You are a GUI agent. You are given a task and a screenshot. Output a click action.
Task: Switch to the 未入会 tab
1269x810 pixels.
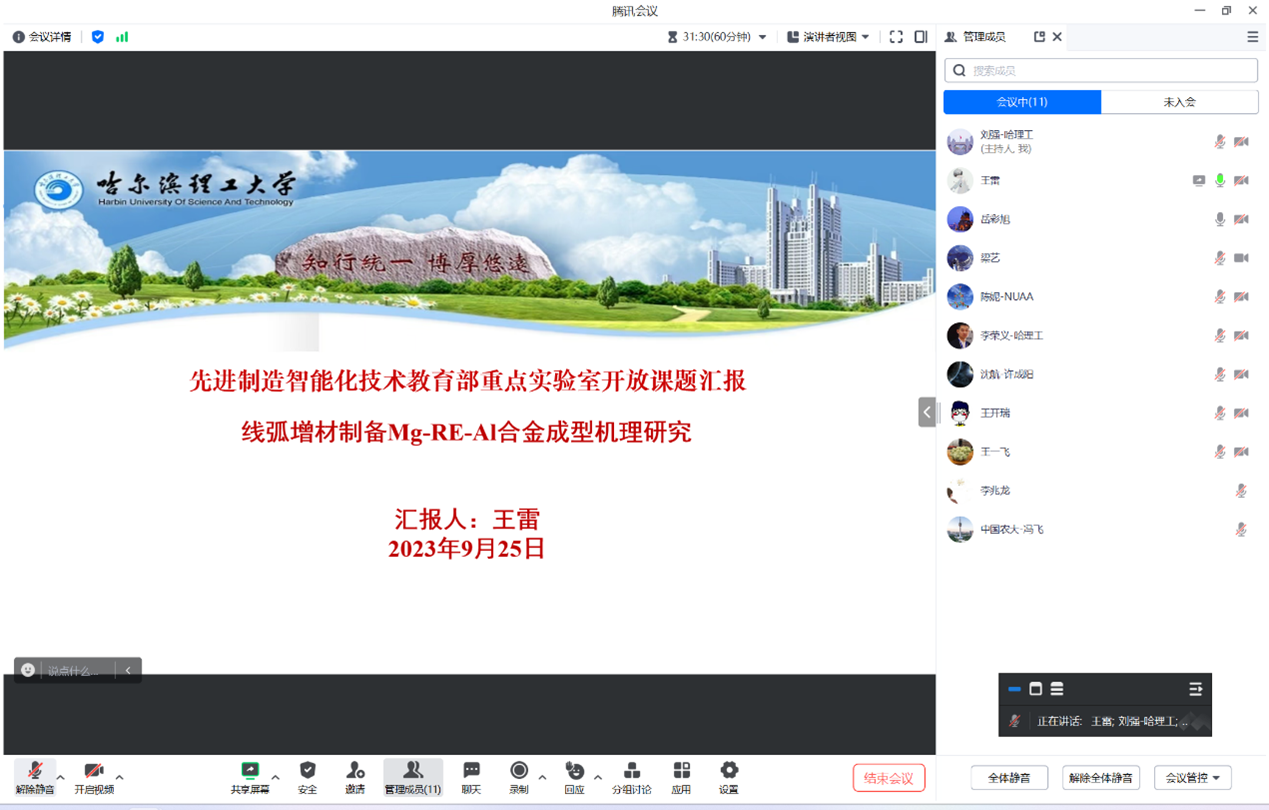point(1179,102)
